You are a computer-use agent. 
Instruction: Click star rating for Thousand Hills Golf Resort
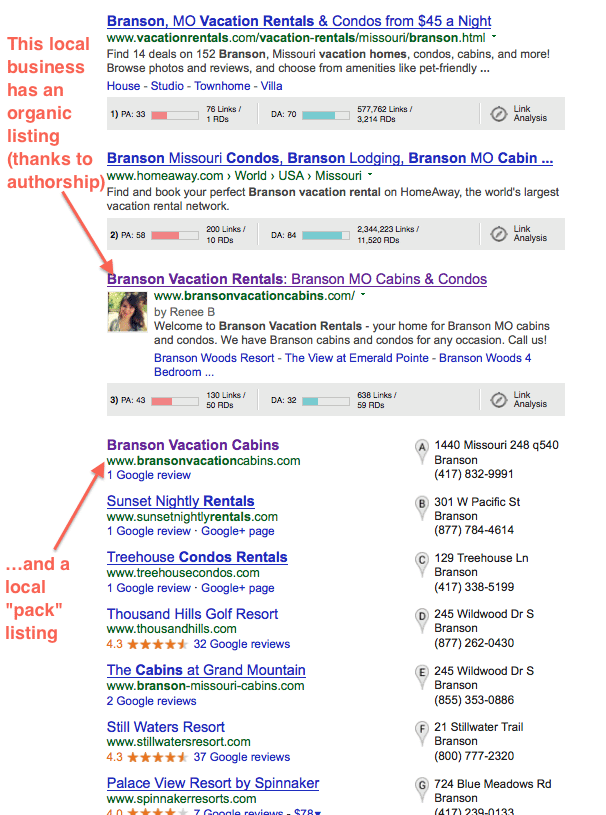(x=157, y=645)
